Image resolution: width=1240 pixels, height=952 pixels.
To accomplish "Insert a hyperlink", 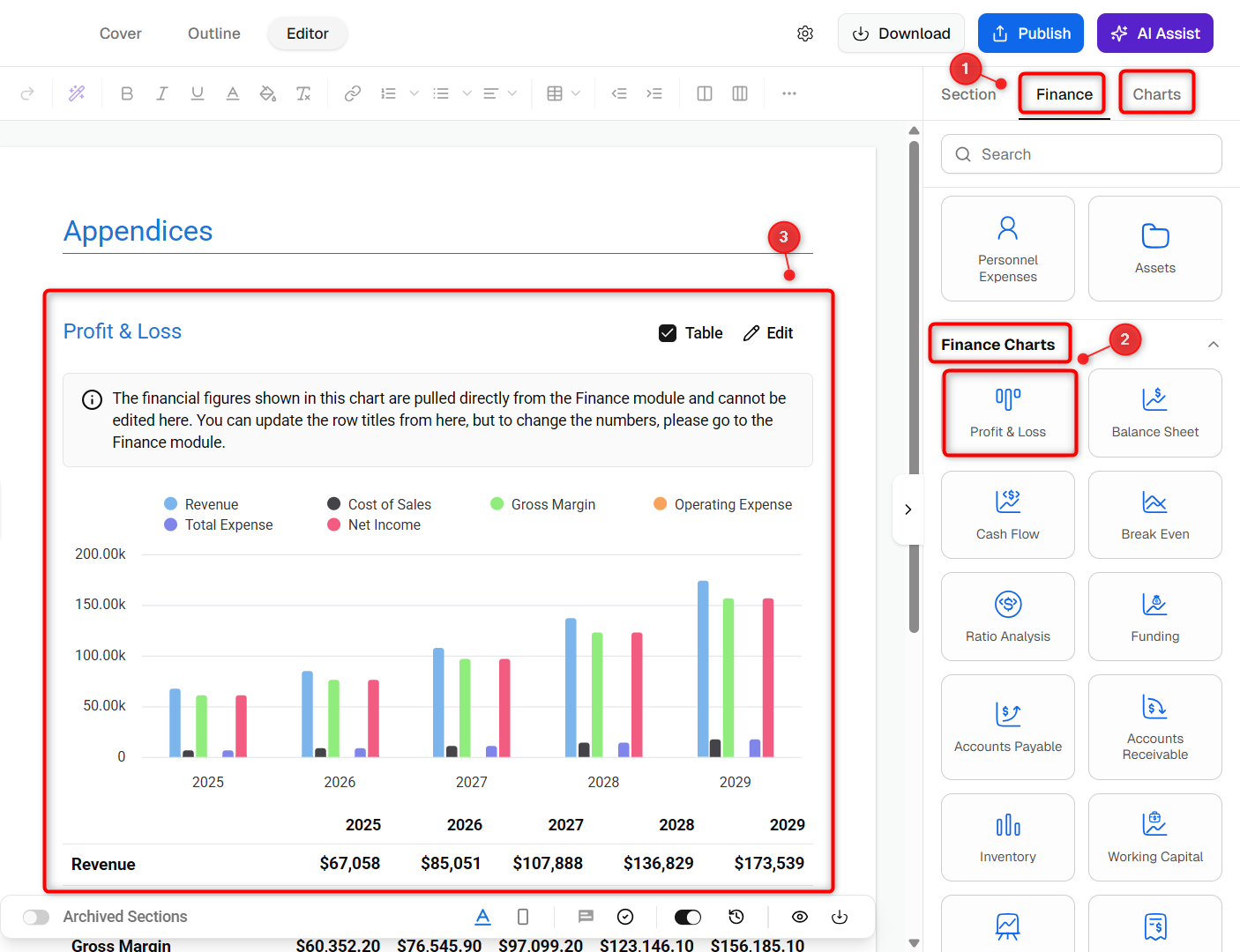I will tap(353, 93).
